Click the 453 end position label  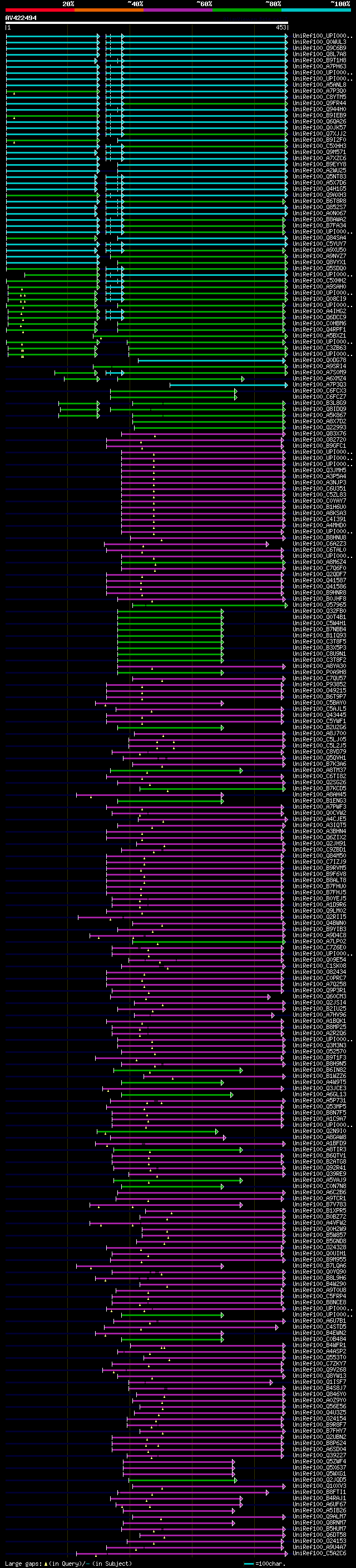tap(280, 27)
